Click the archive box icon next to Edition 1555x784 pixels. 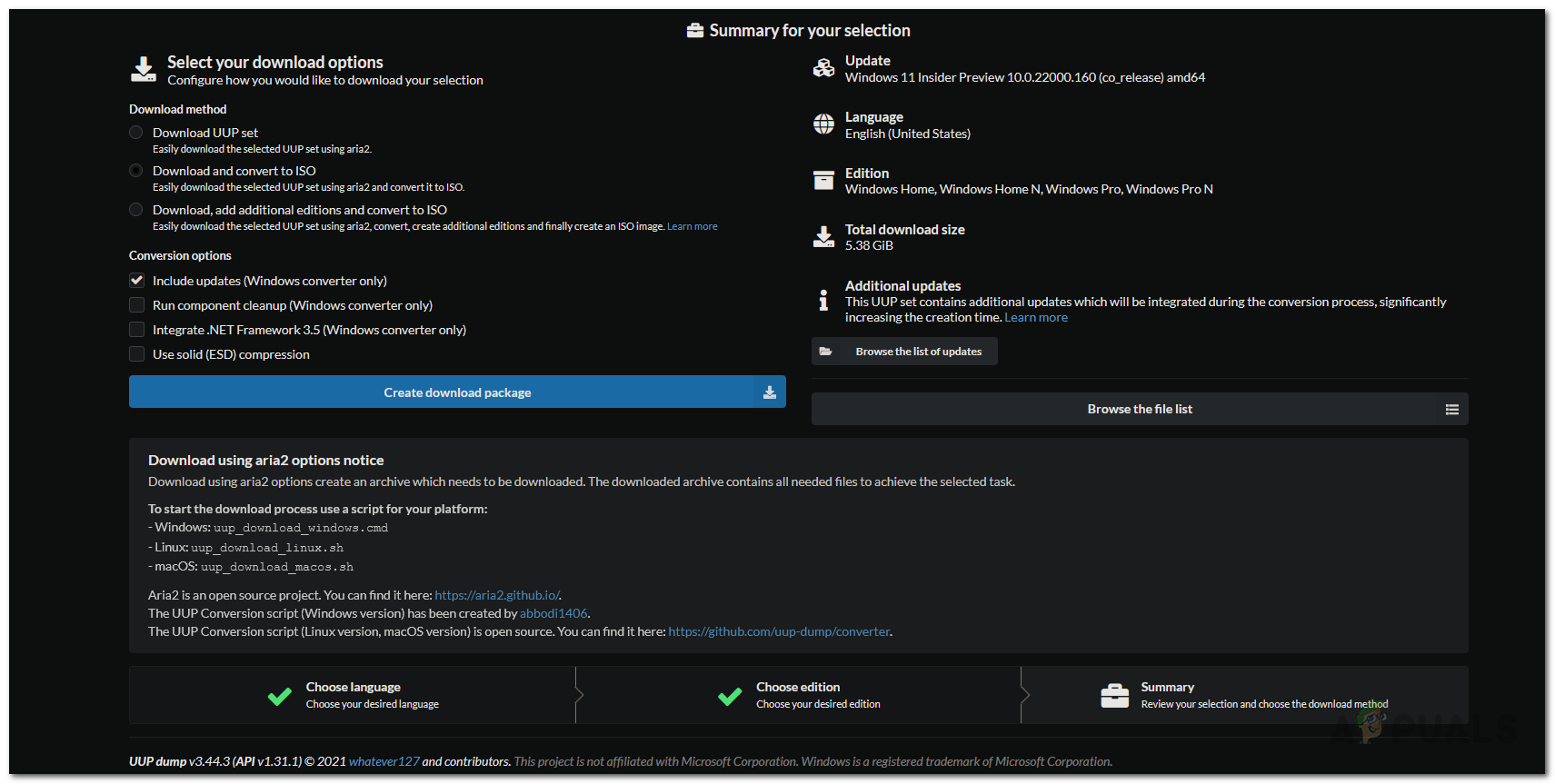click(x=823, y=181)
